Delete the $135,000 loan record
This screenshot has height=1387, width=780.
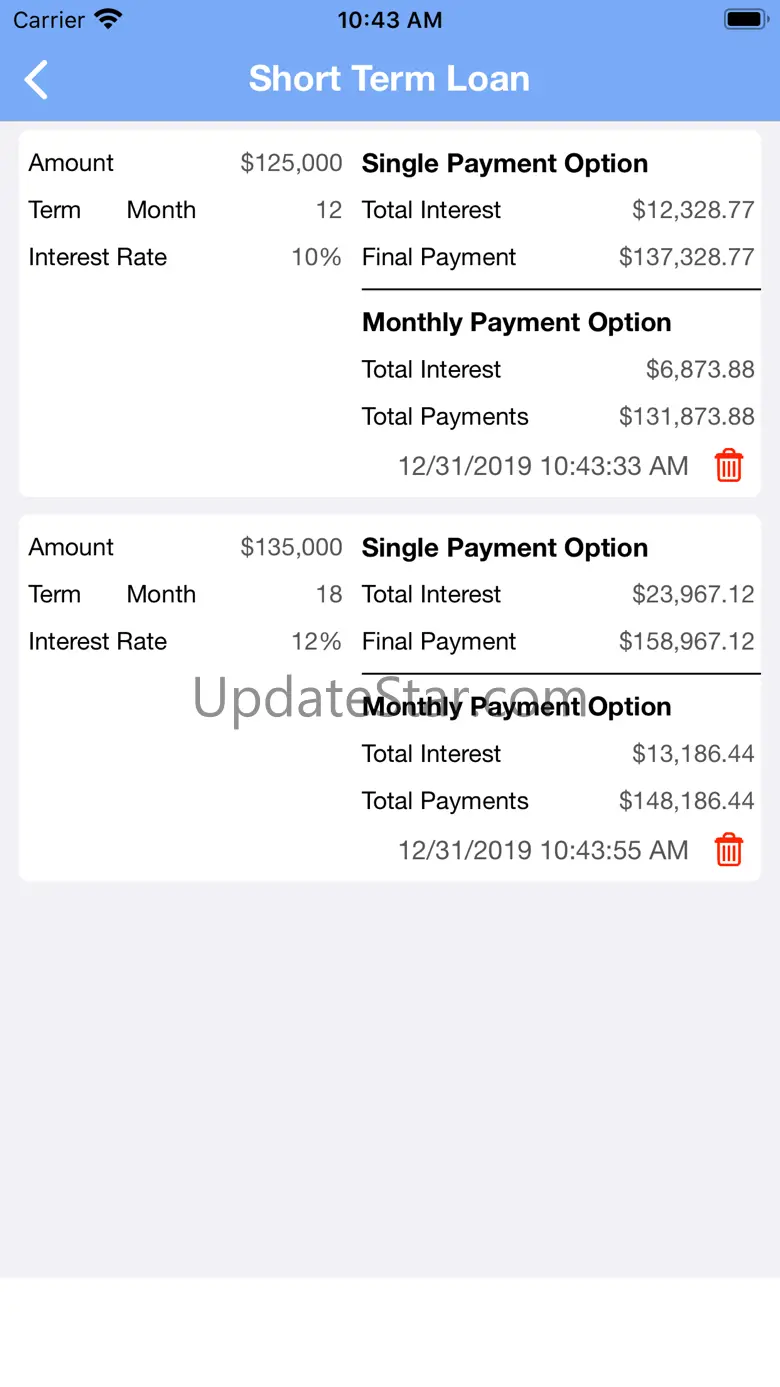point(729,850)
